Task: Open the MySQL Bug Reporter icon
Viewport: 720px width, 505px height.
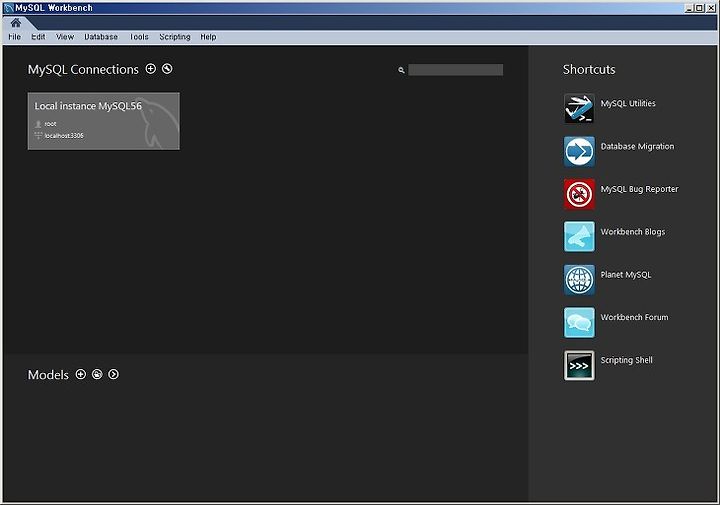Action: coord(579,194)
